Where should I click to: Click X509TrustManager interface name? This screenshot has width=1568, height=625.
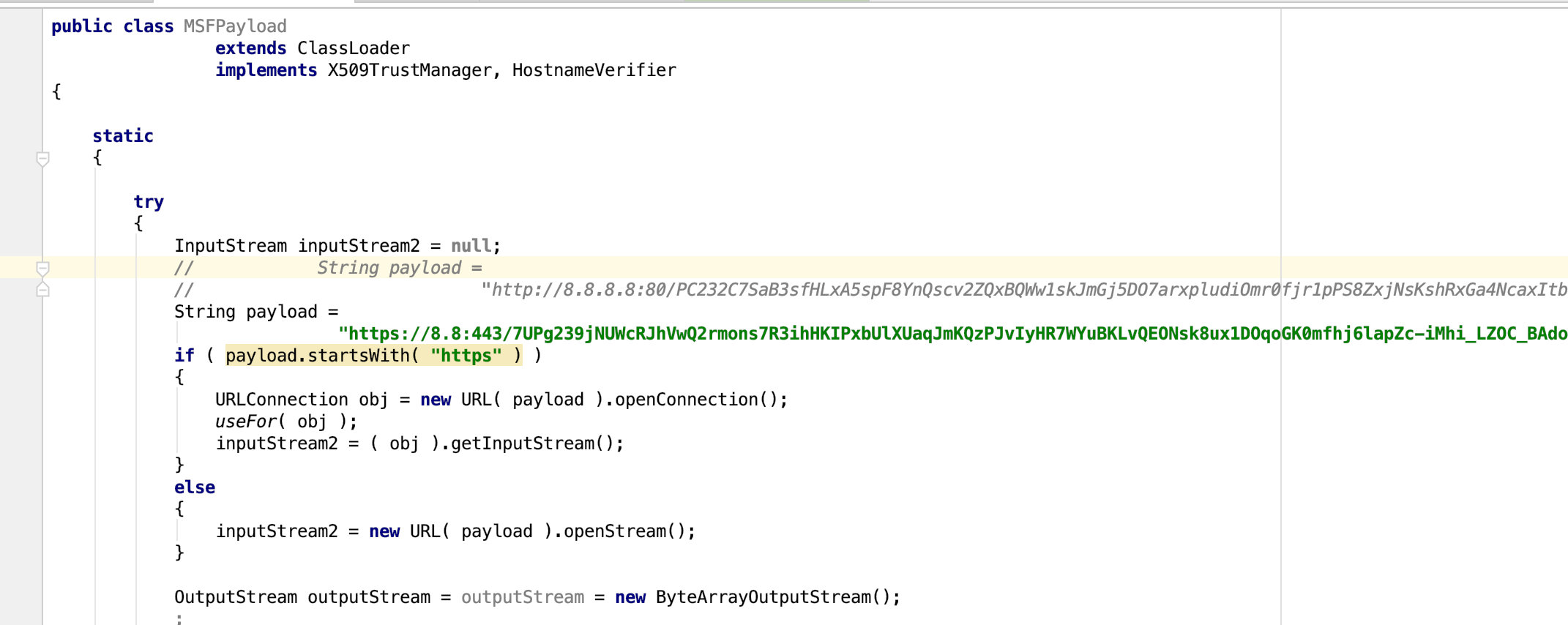409,70
